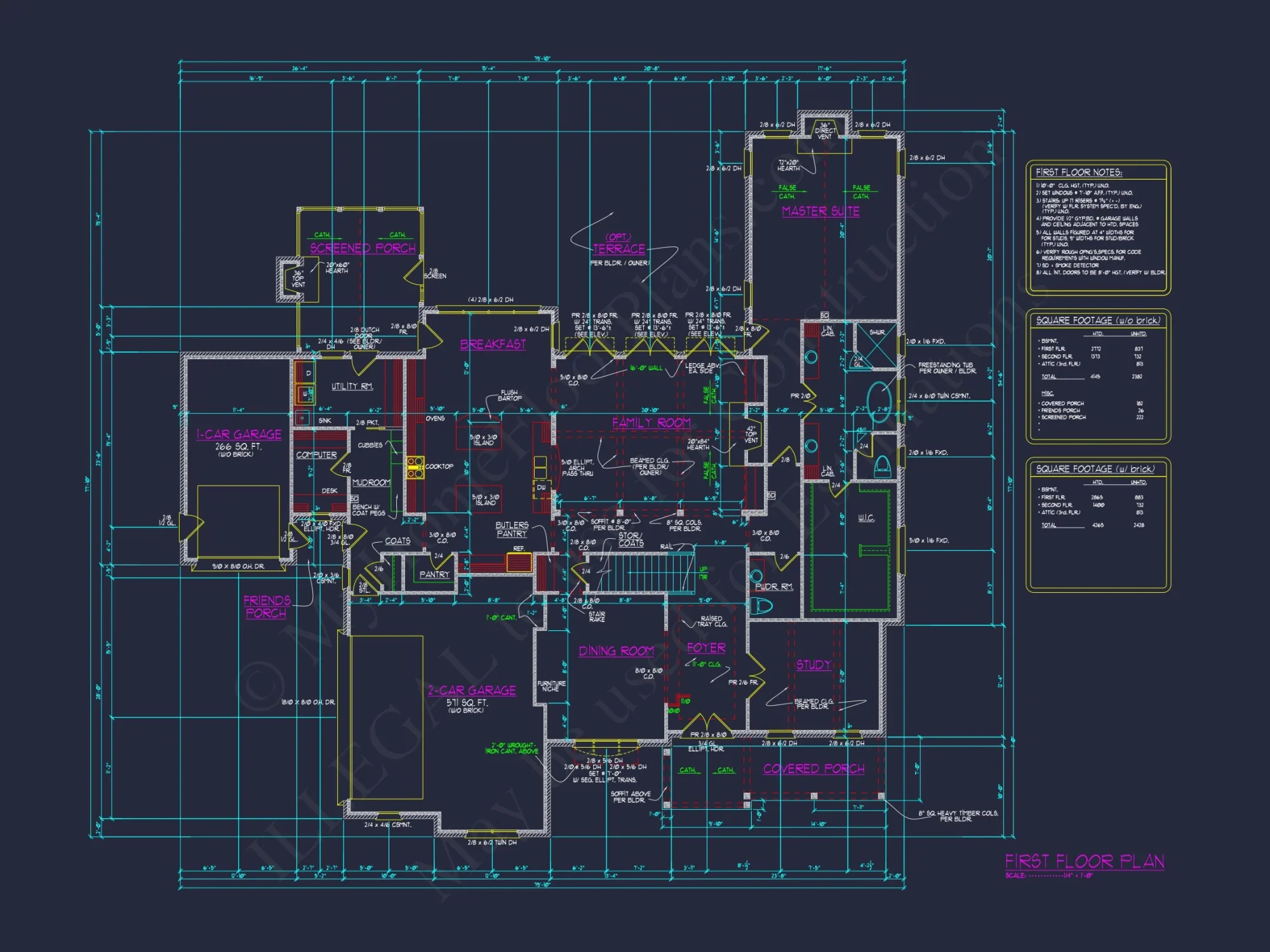Select the refrigerator symbol labeled REF
1270x952 pixels.
tap(519, 562)
